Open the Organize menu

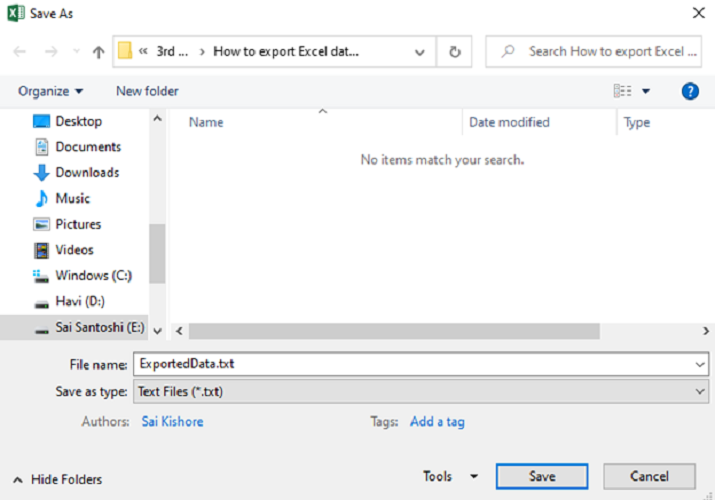pyautogui.click(x=51, y=91)
